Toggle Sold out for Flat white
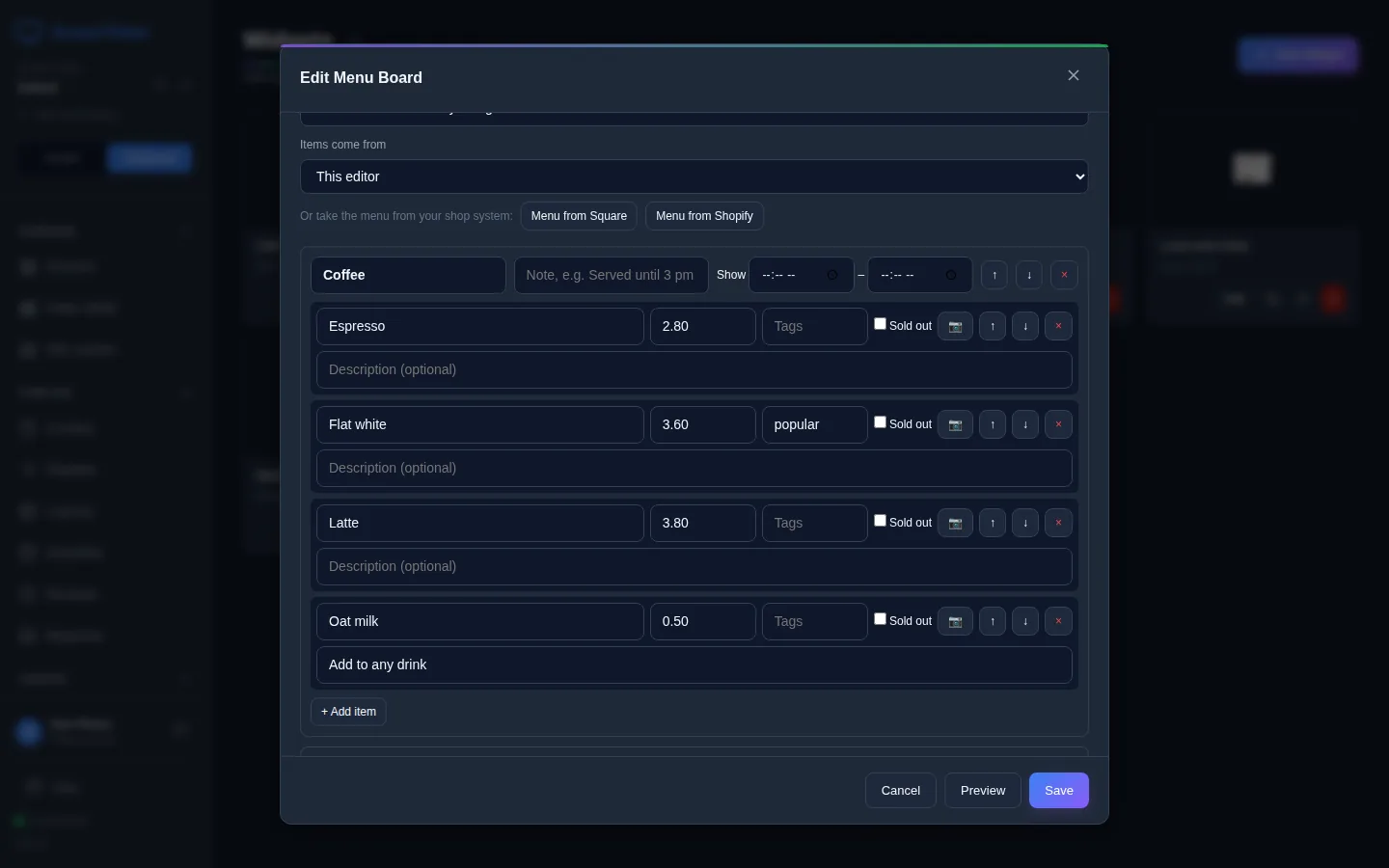 pyautogui.click(x=880, y=422)
